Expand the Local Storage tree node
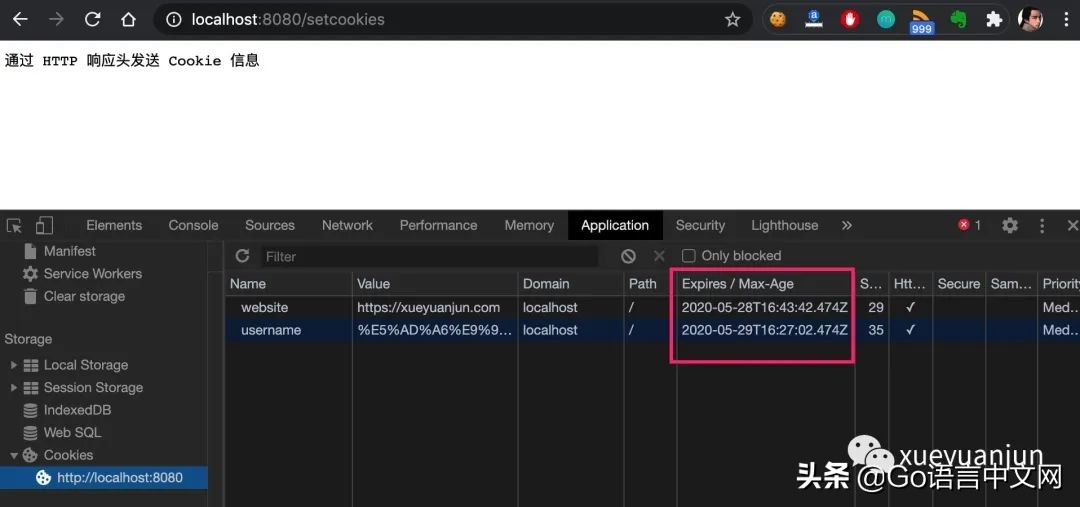This screenshot has height=507, width=1080. tap(14, 365)
